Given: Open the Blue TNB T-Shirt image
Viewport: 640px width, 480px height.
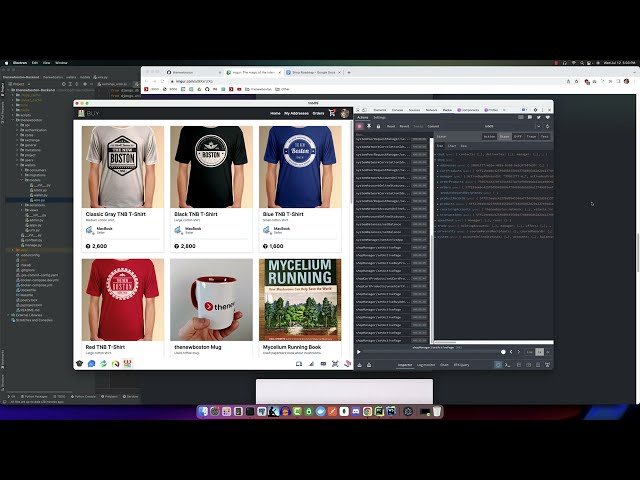Looking at the screenshot, I should [x=300, y=167].
